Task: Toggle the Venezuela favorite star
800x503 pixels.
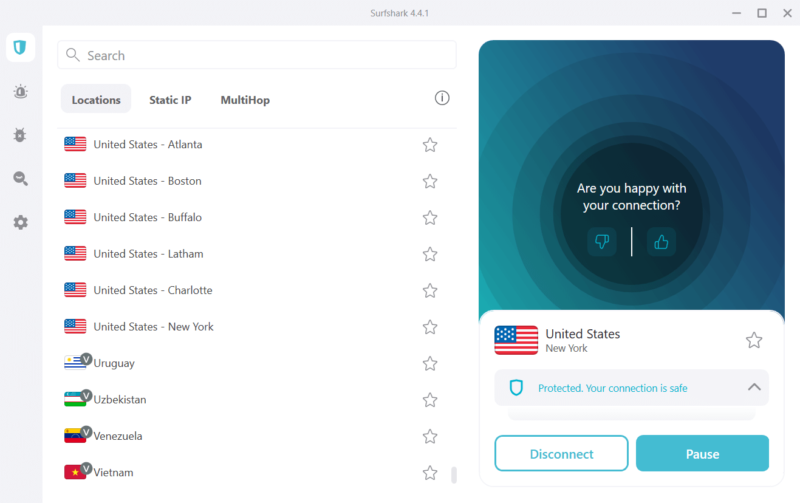Action: [x=430, y=436]
